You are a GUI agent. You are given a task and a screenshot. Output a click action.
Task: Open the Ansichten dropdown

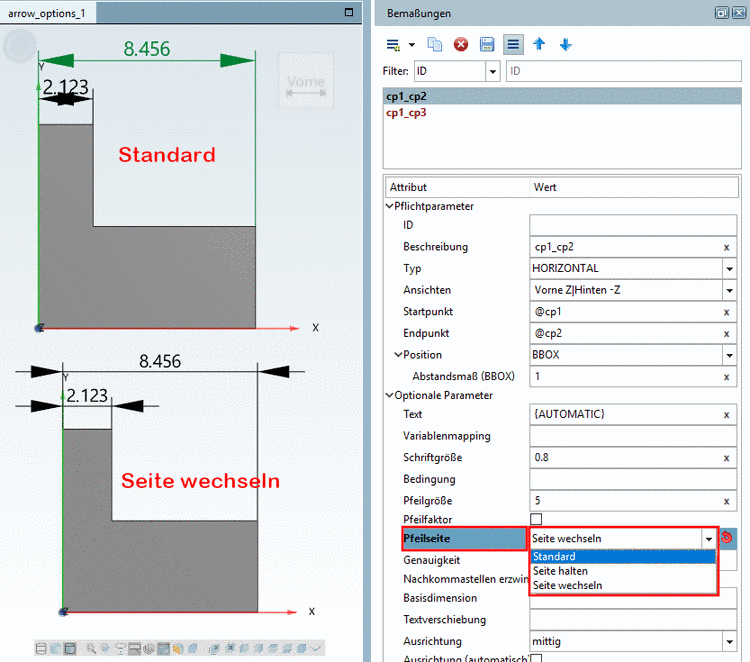[729, 290]
